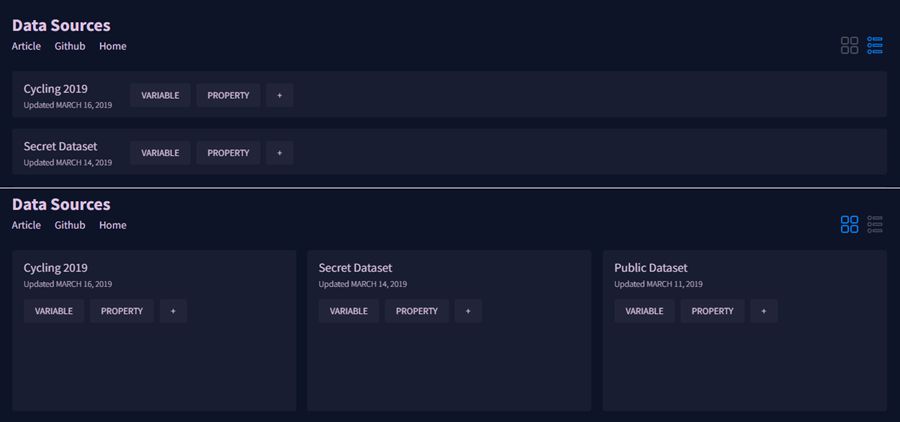Open Github link in the lower panel navigation

[x=70, y=225]
